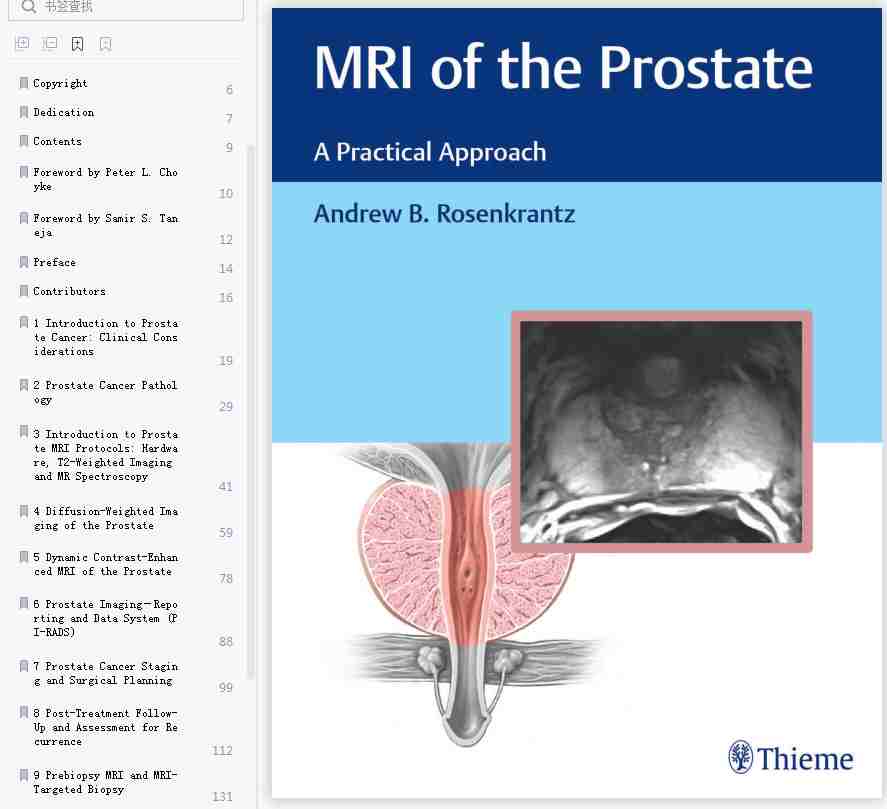Click page number 112 for chapter 8
Image resolution: width=887 pixels, height=809 pixels.
(222, 751)
